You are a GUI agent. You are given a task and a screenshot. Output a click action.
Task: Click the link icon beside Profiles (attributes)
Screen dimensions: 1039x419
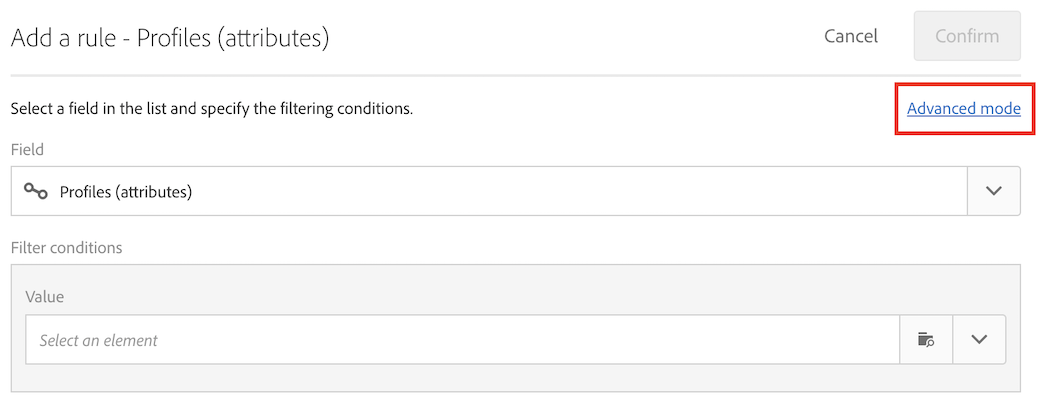tap(36, 191)
